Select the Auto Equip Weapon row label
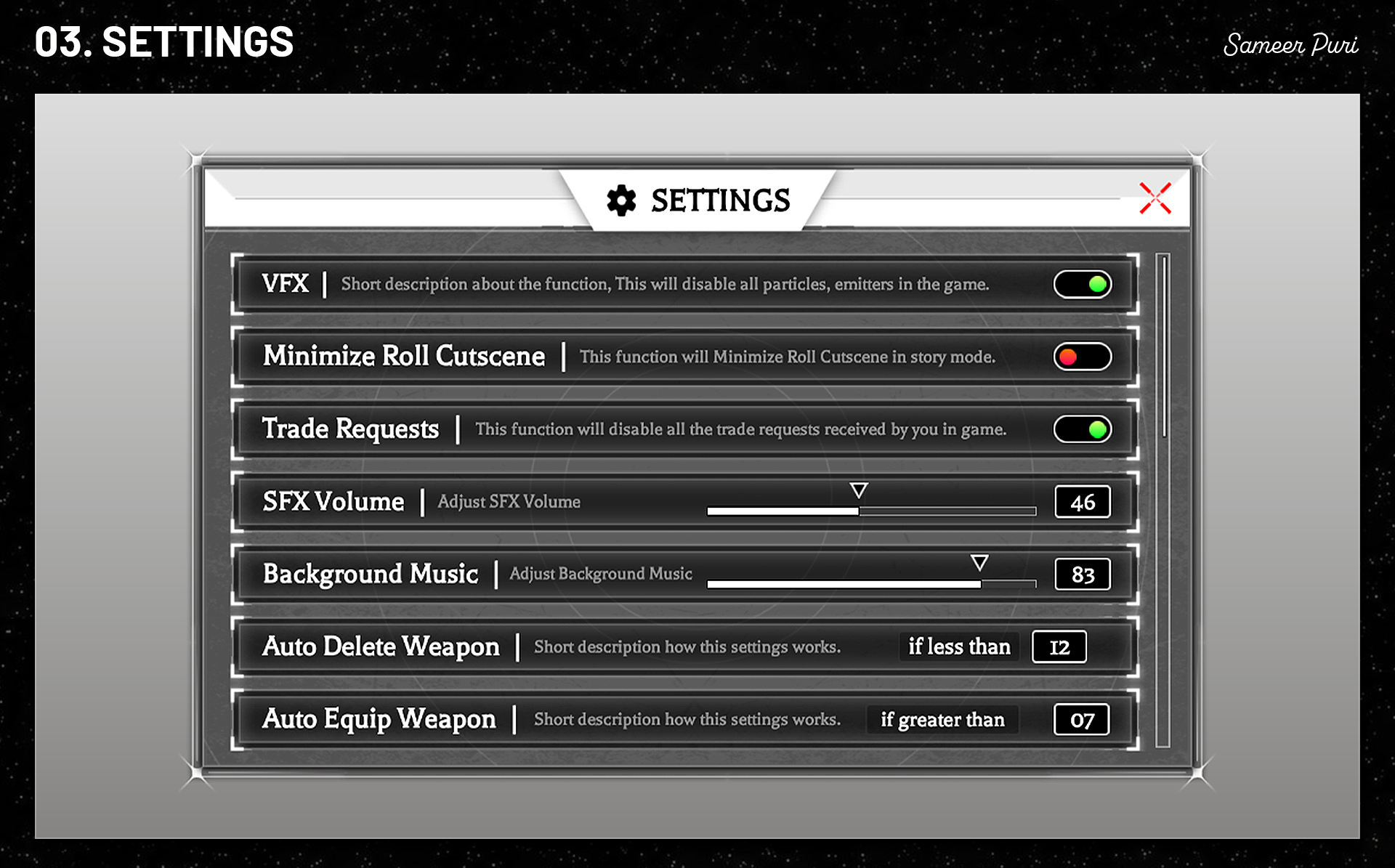 coord(379,719)
